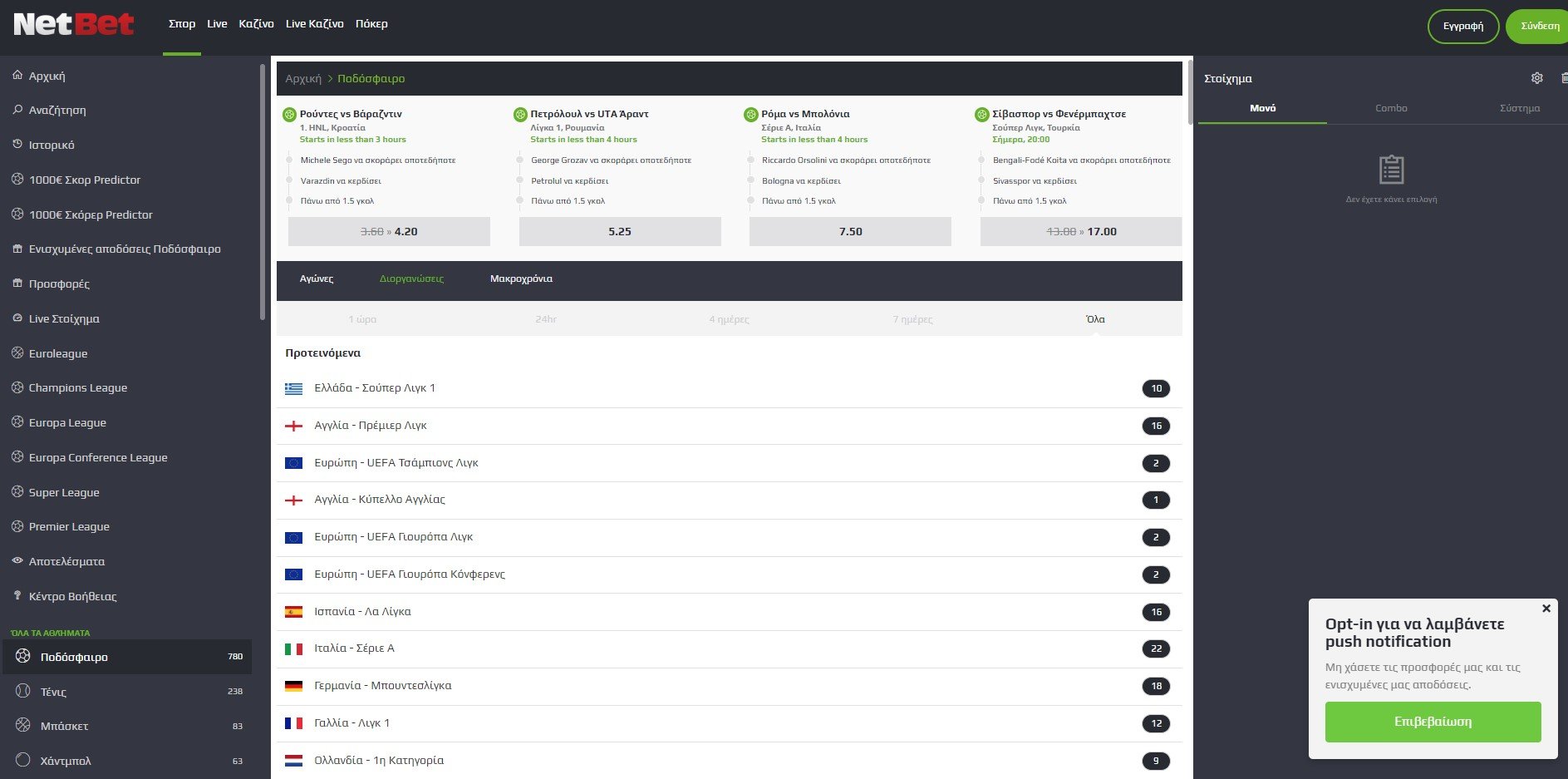The width and height of the screenshot is (1568, 779).
Task: Switch to the Combo bet slip tab
Action: 1391,108
